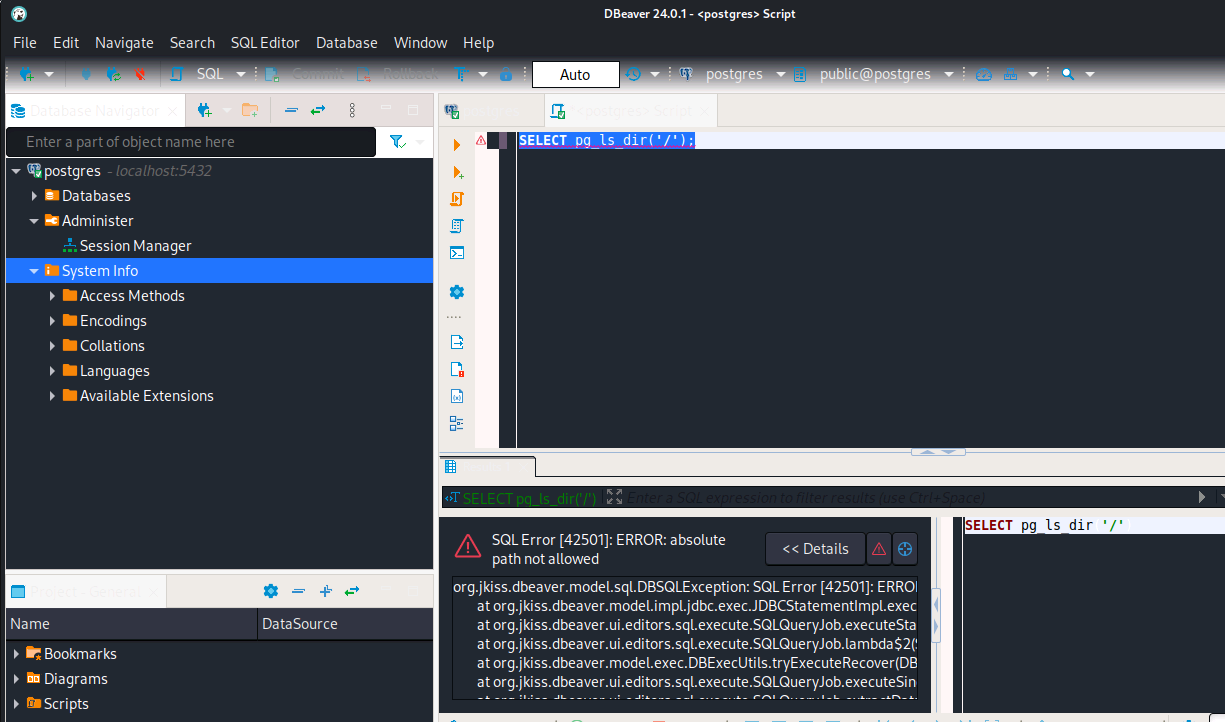Viewport: 1225px width, 722px height.
Task: Execute SQL statement with the orange play arrow
Action: coord(457,145)
